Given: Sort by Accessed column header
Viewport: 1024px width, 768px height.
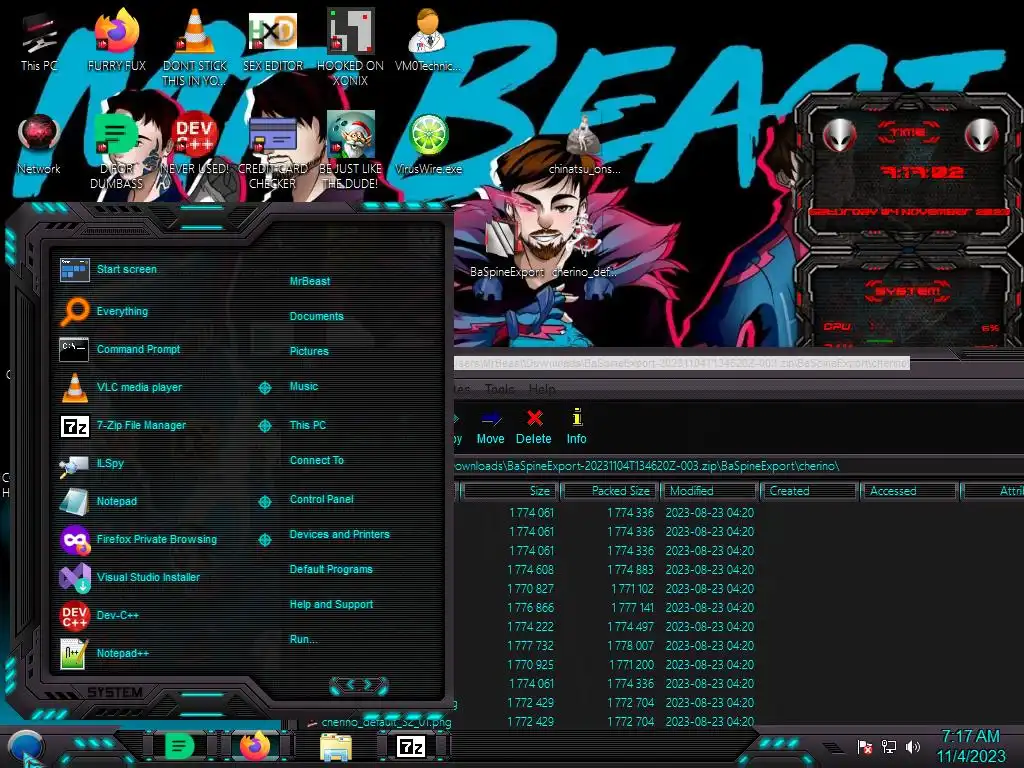Looking at the screenshot, I should pos(910,490).
